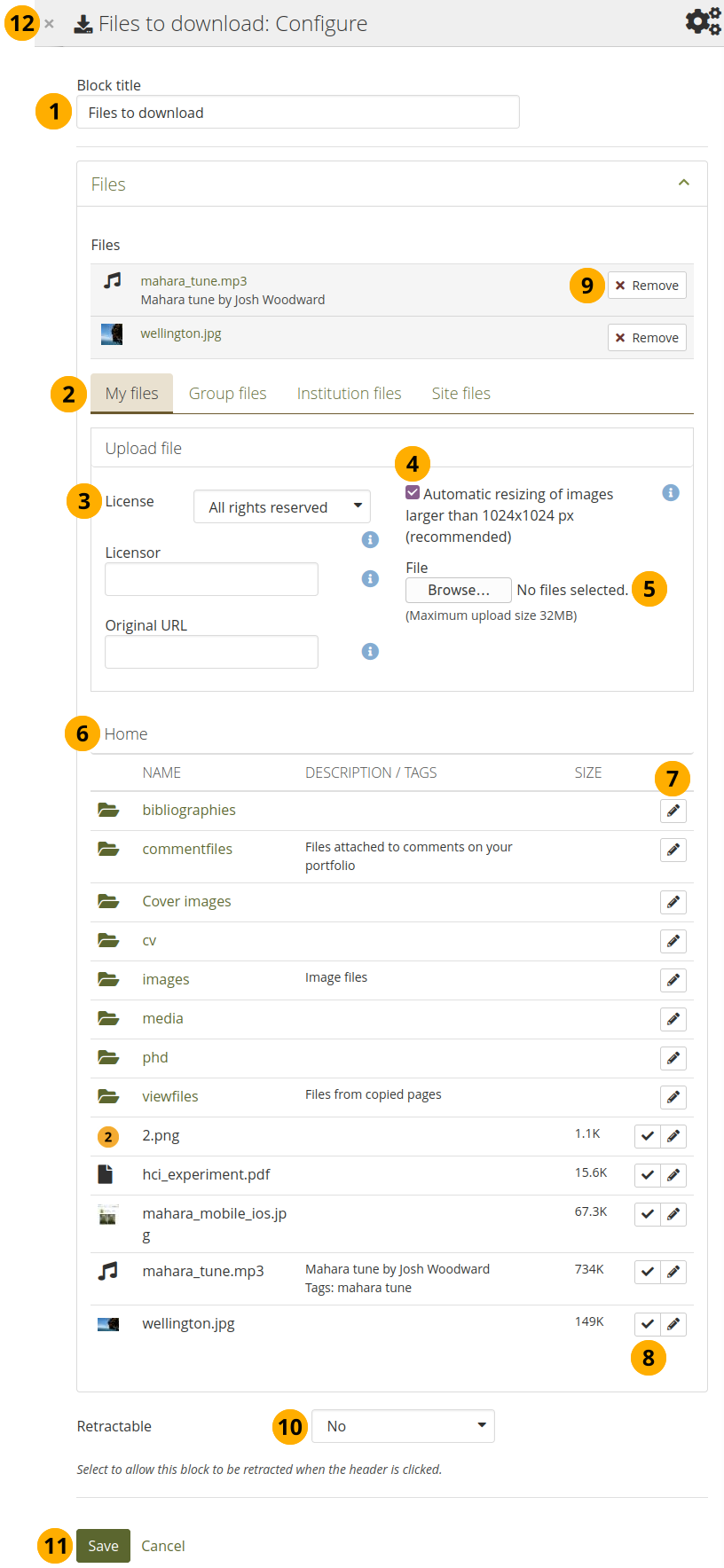The width and height of the screenshot is (724, 1568).
Task: Click the Block title input field
Action: [297, 113]
